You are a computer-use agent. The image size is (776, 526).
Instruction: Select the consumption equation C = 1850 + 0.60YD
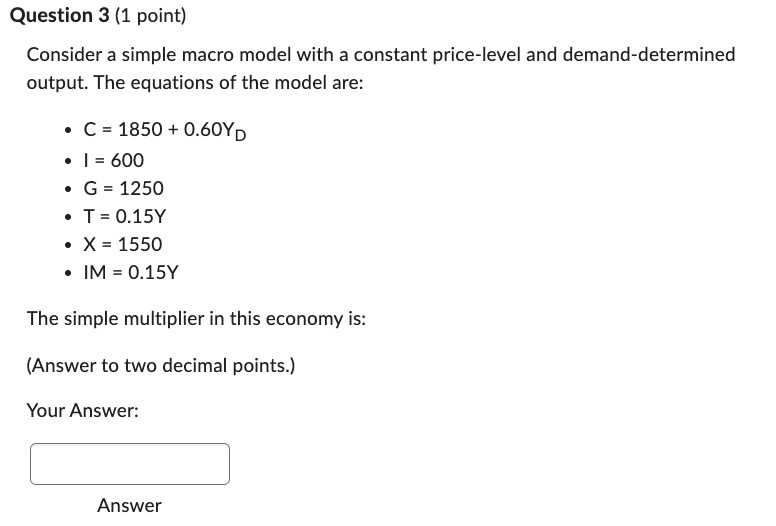pyautogui.click(x=165, y=130)
